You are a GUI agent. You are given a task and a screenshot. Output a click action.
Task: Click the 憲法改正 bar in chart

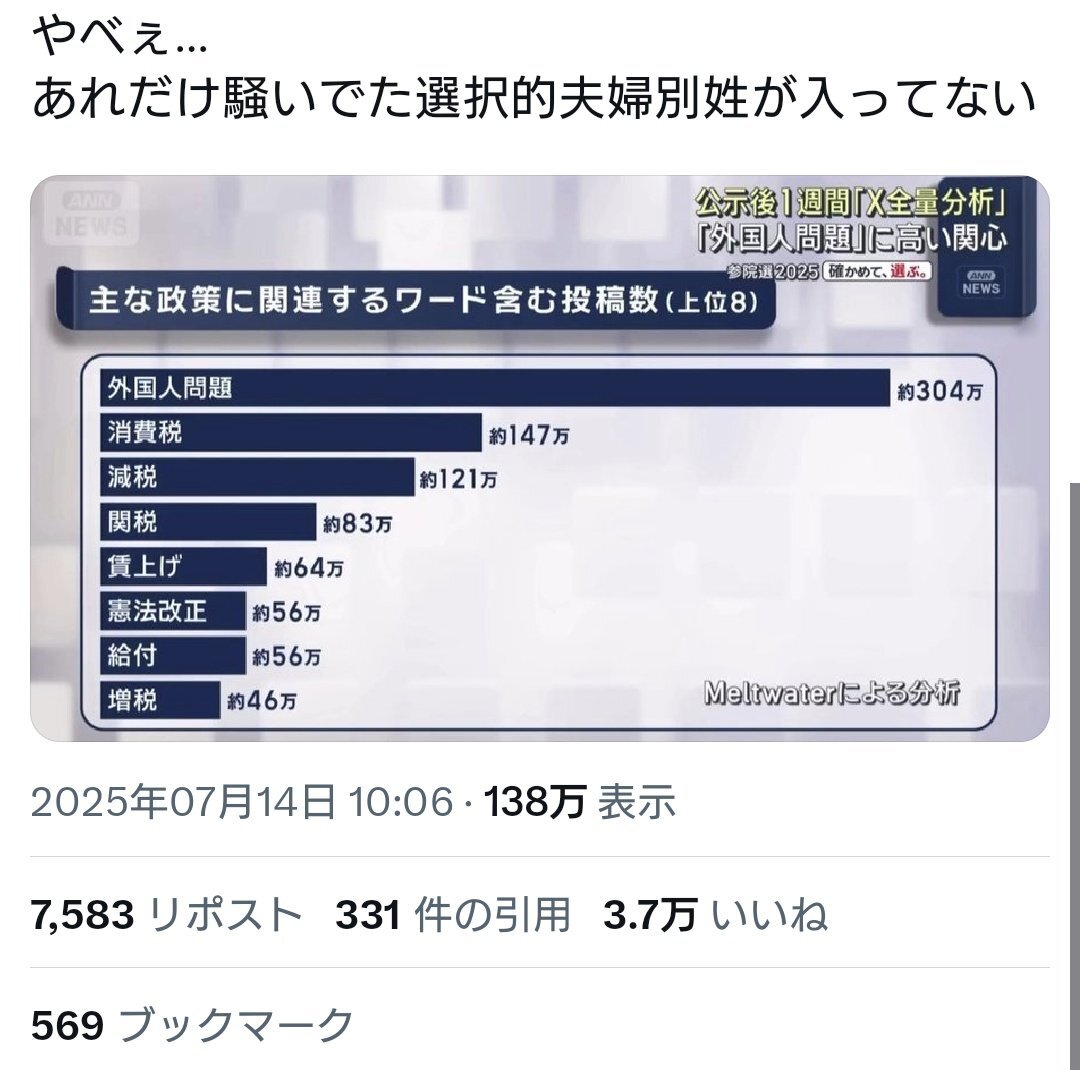pyautogui.click(x=173, y=610)
